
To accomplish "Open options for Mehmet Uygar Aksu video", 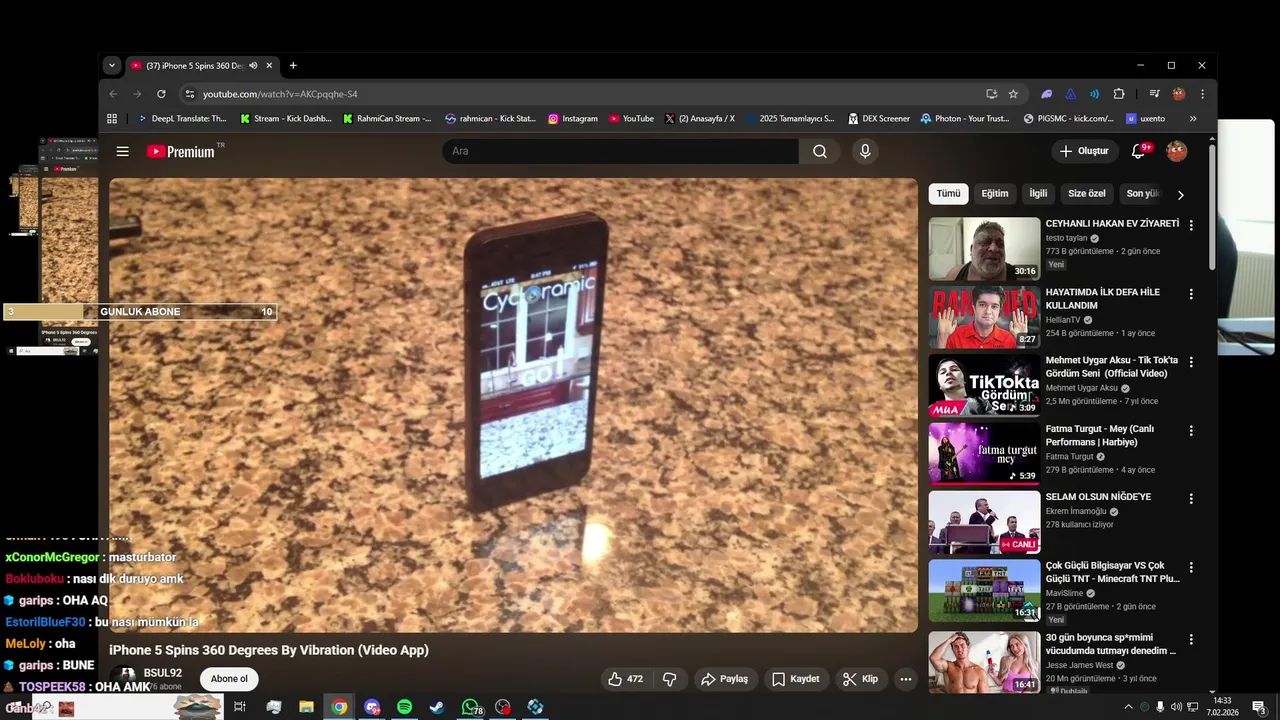I will 1191,362.
